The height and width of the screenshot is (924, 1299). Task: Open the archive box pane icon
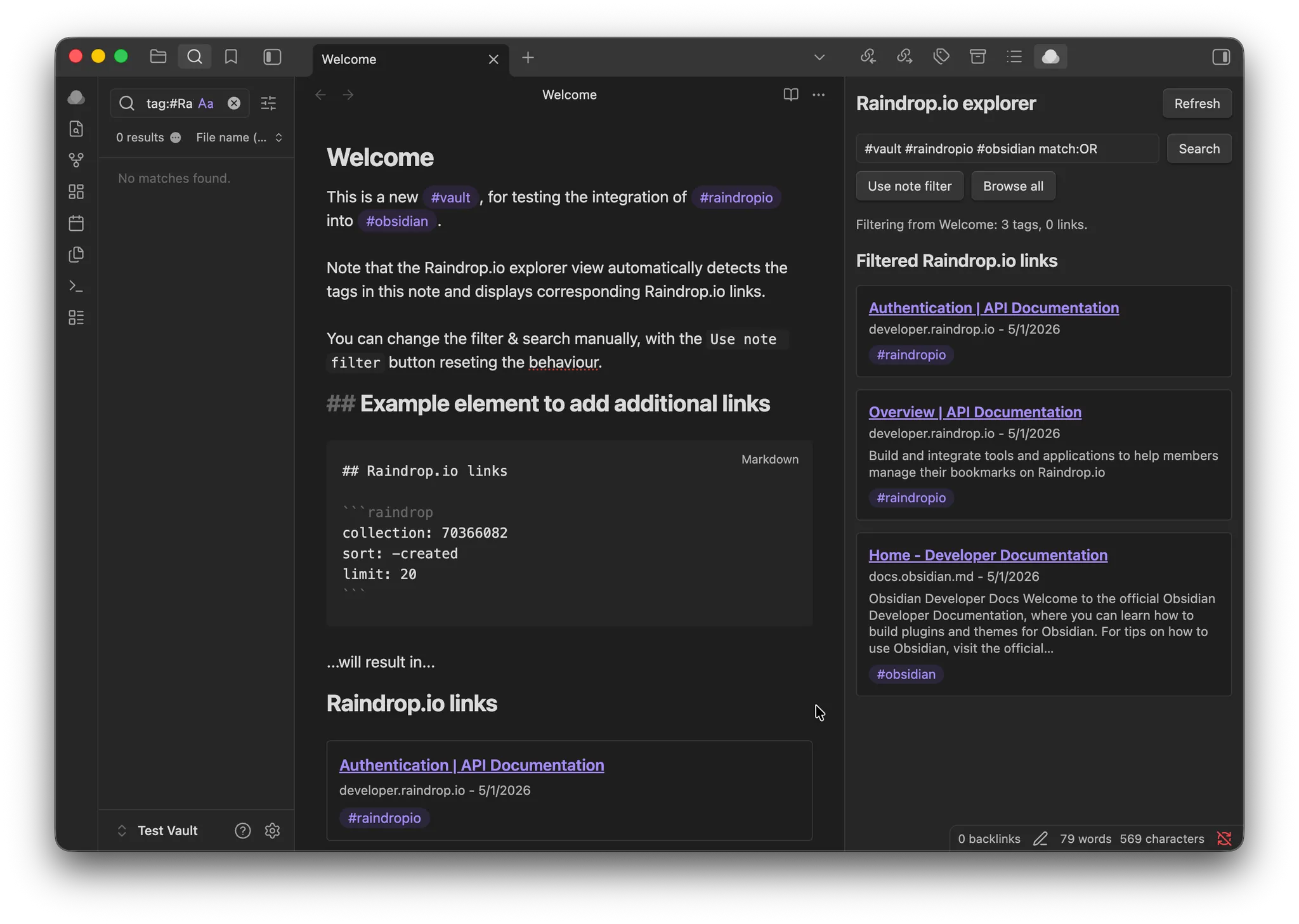point(977,57)
